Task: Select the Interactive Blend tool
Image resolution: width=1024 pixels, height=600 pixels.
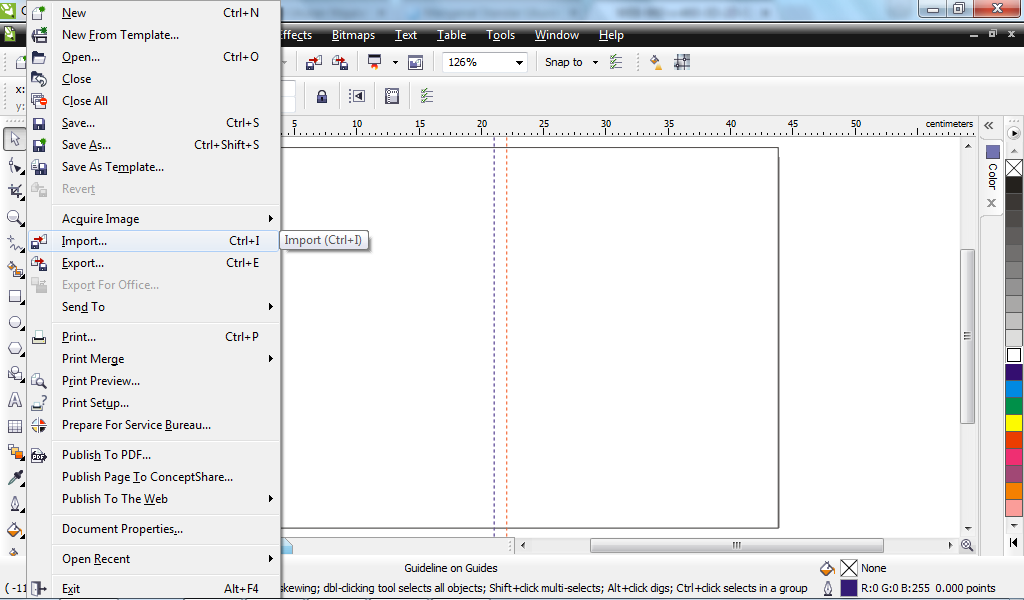Action: click(14, 452)
